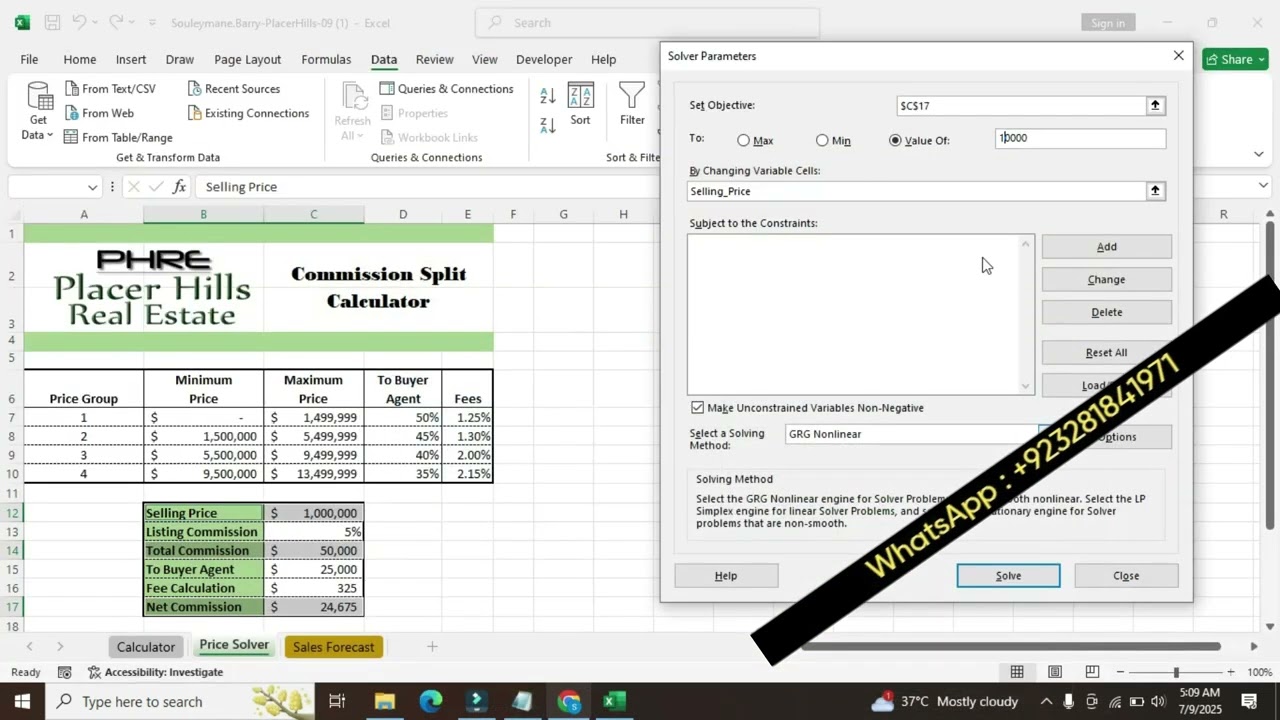The height and width of the screenshot is (720, 1280).
Task: Open the Page Layout ribbon tab
Action: click(x=247, y=59)
